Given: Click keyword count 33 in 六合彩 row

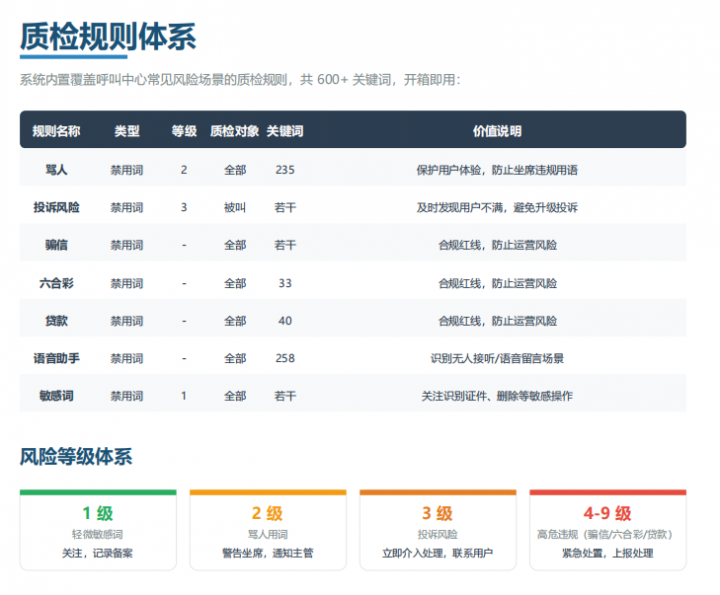Looking at the screenshot, I should point(285,283).
